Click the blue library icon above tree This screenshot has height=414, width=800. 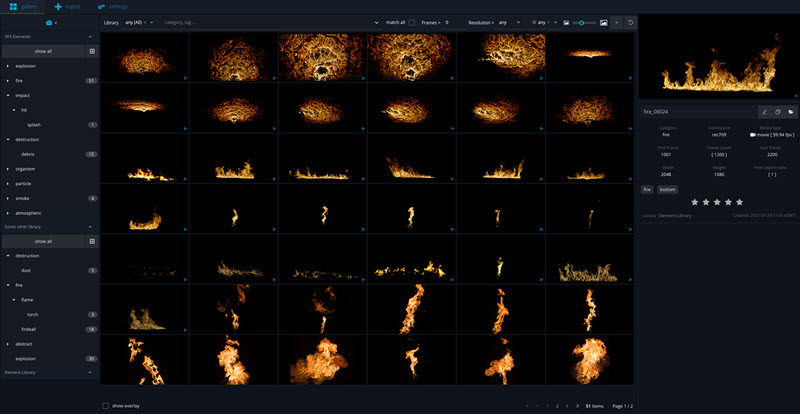pyautogui.click(x=49, y=22)
